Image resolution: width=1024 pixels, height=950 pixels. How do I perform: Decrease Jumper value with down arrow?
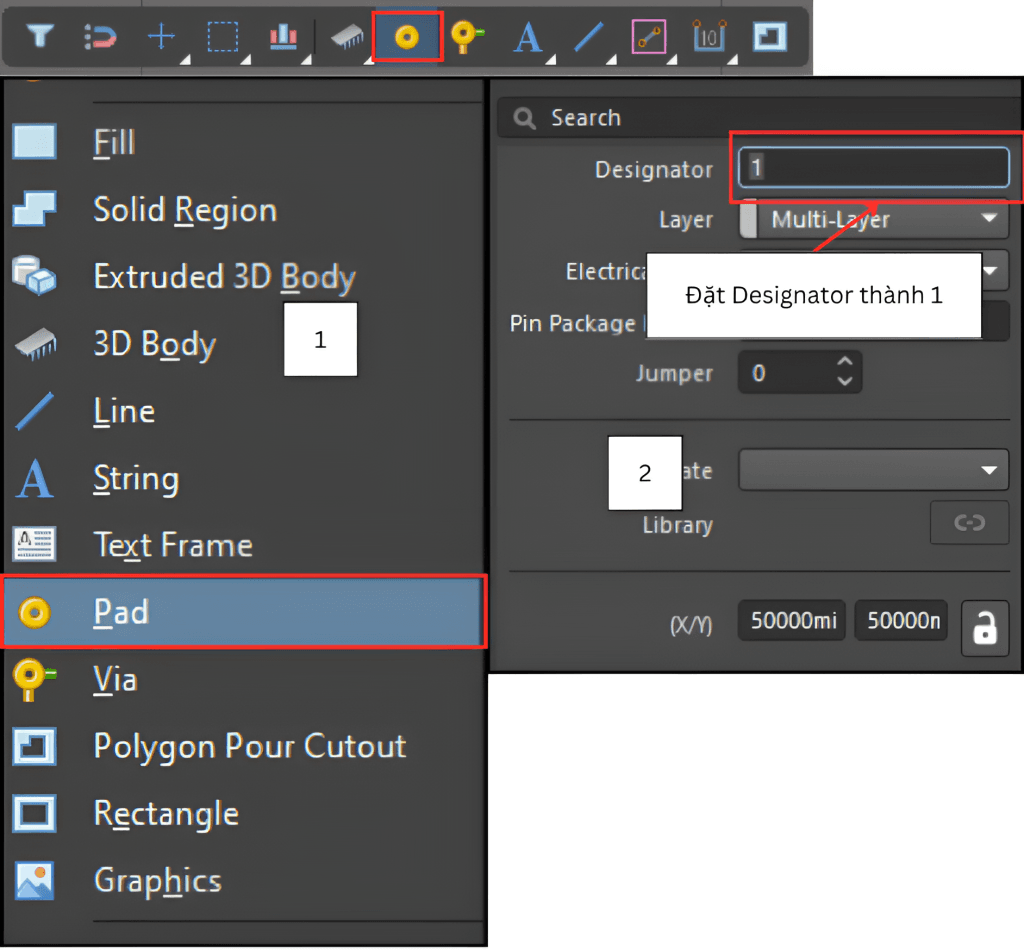[x=845, y=382]
